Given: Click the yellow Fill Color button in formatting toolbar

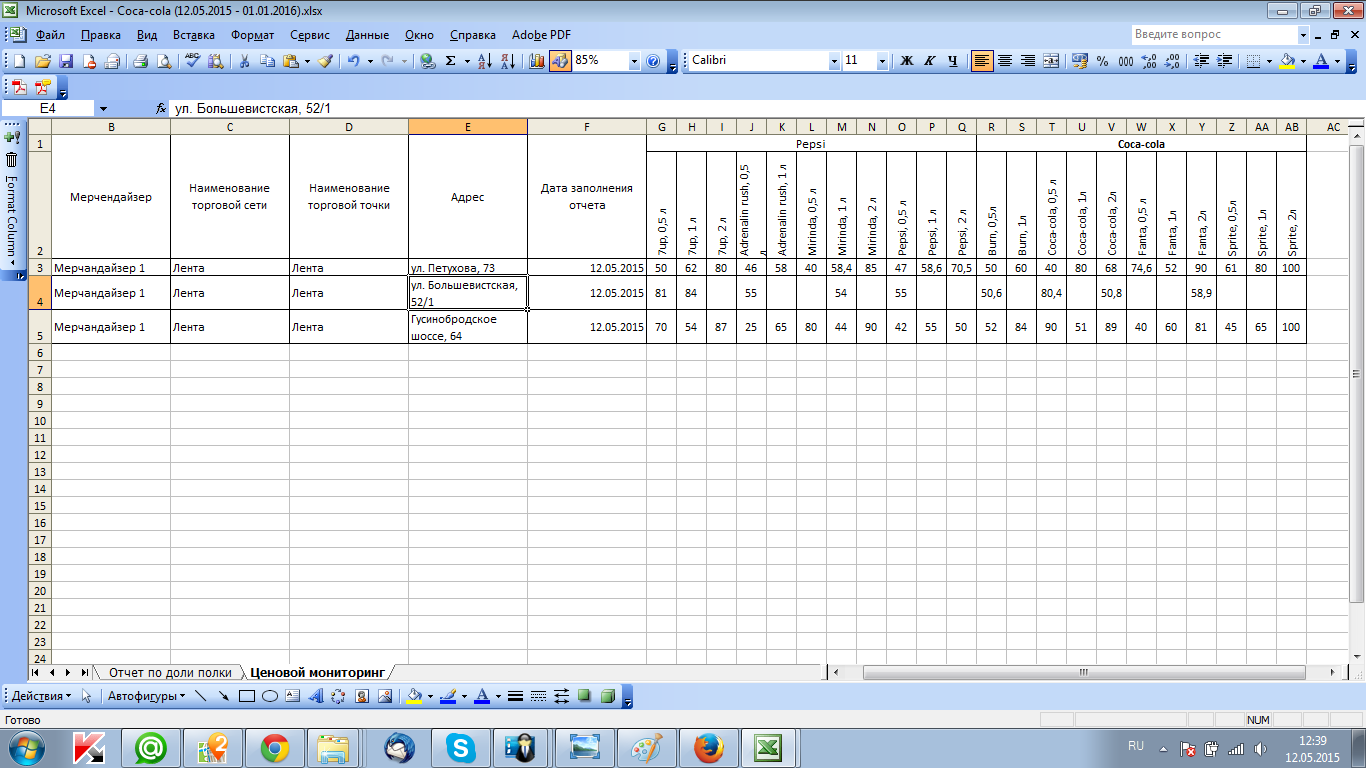Looking at the screenshot, I should tap(1287, 61).
